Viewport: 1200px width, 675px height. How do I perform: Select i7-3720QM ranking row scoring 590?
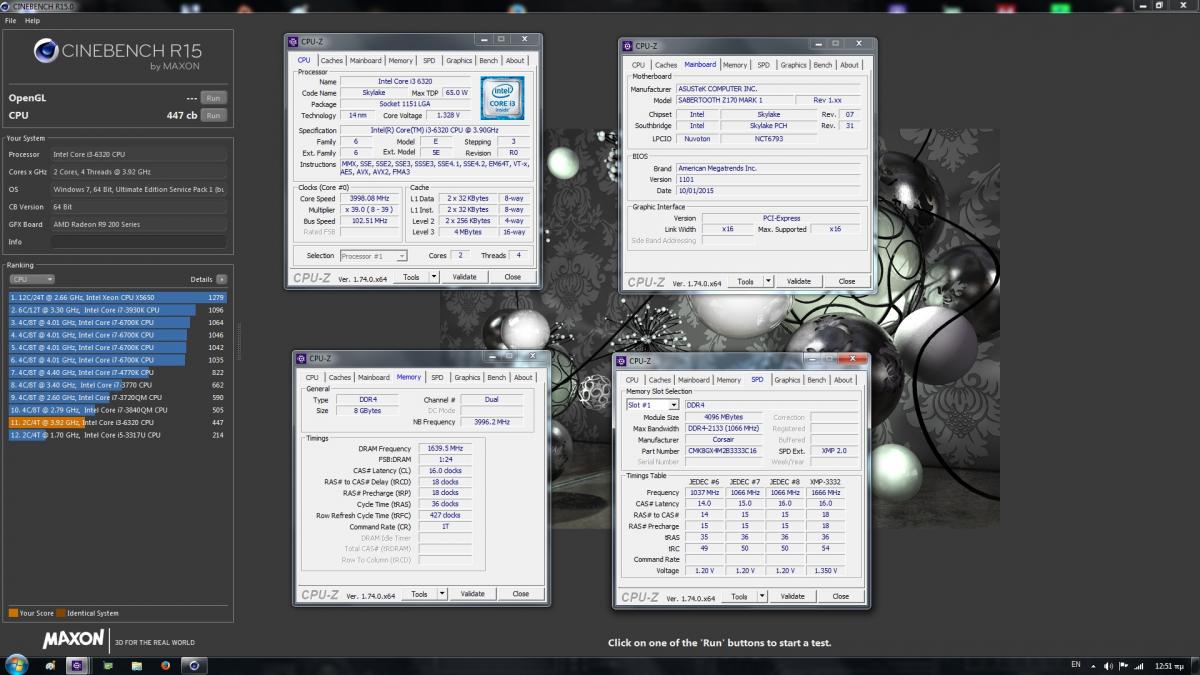(x=118, y=397)
